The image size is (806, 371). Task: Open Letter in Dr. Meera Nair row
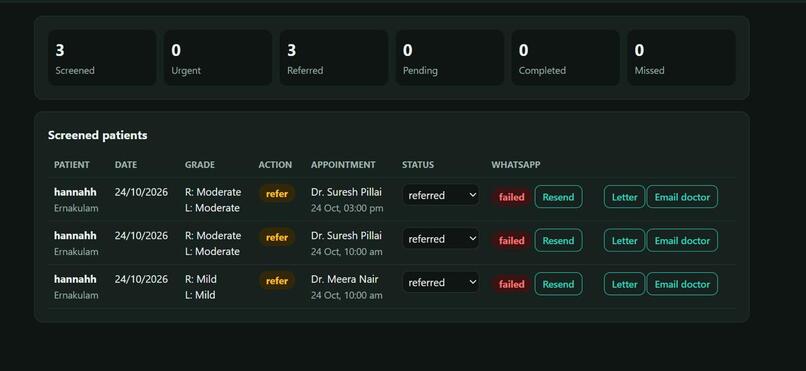coord(624,284)
